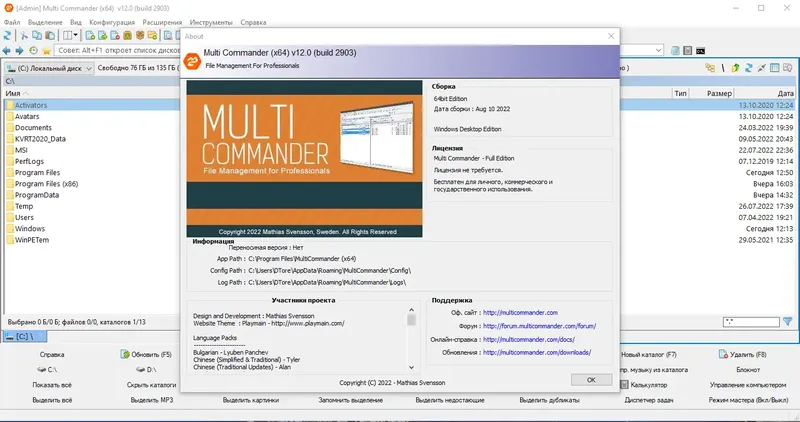Open the Файл menu
This screenshot has height=422, width=800.
(x=12, y=22)
